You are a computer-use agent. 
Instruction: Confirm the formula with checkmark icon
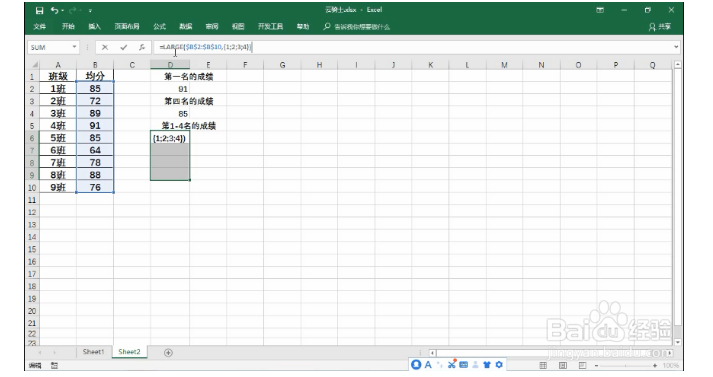coord(123,47)
